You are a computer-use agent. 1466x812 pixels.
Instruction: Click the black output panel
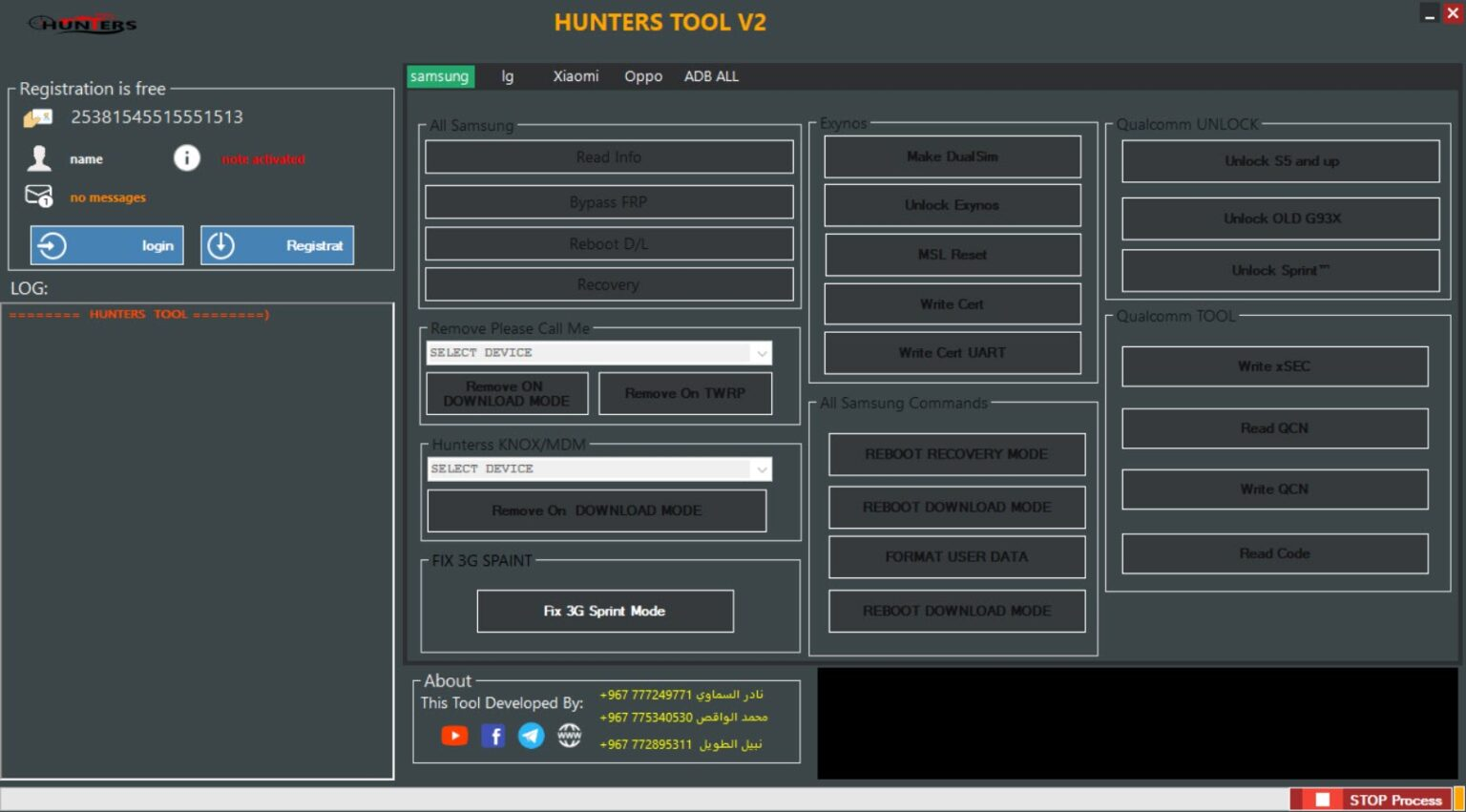pos(1138,723)
